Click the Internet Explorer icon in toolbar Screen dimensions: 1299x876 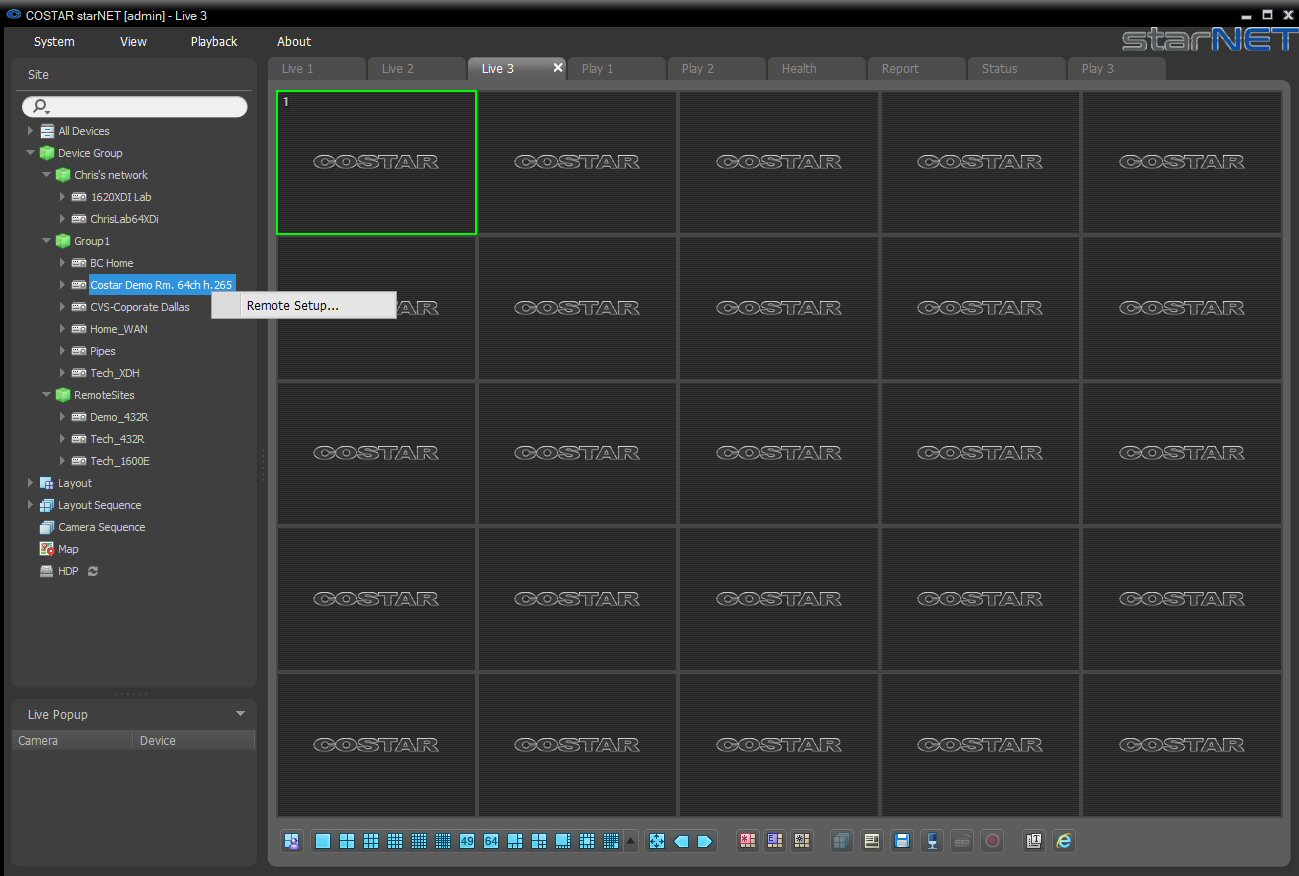pos(1064,841)
